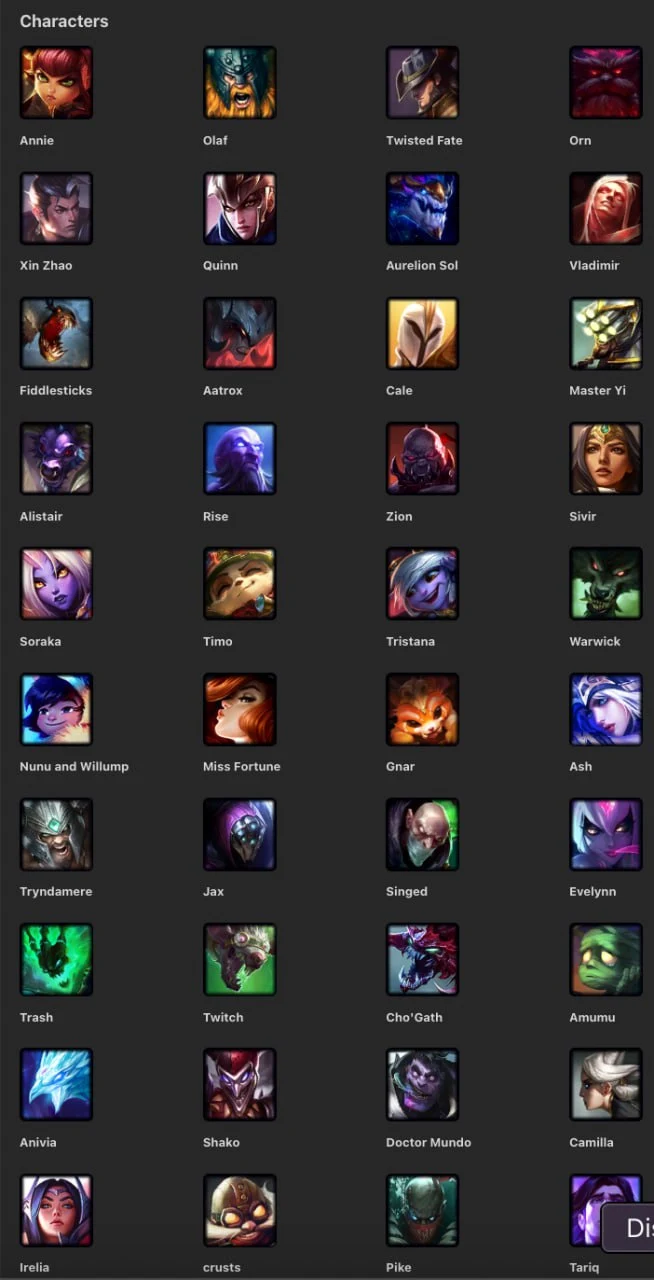Select the Evelynn character portrait
The width and height of the screenshot is (654, 1280).
point(606,834)
